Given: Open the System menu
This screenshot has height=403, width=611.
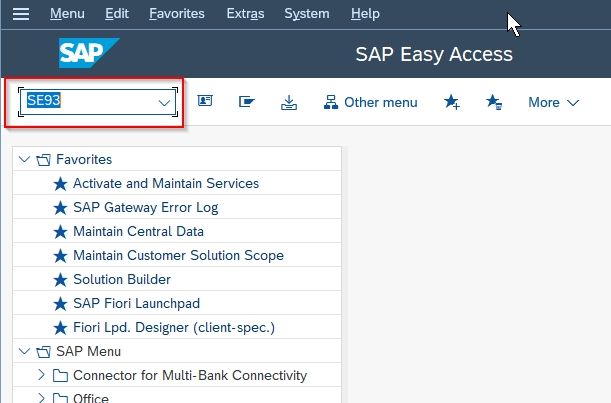Looking at the screenshot, I should (x=307, y=14).
